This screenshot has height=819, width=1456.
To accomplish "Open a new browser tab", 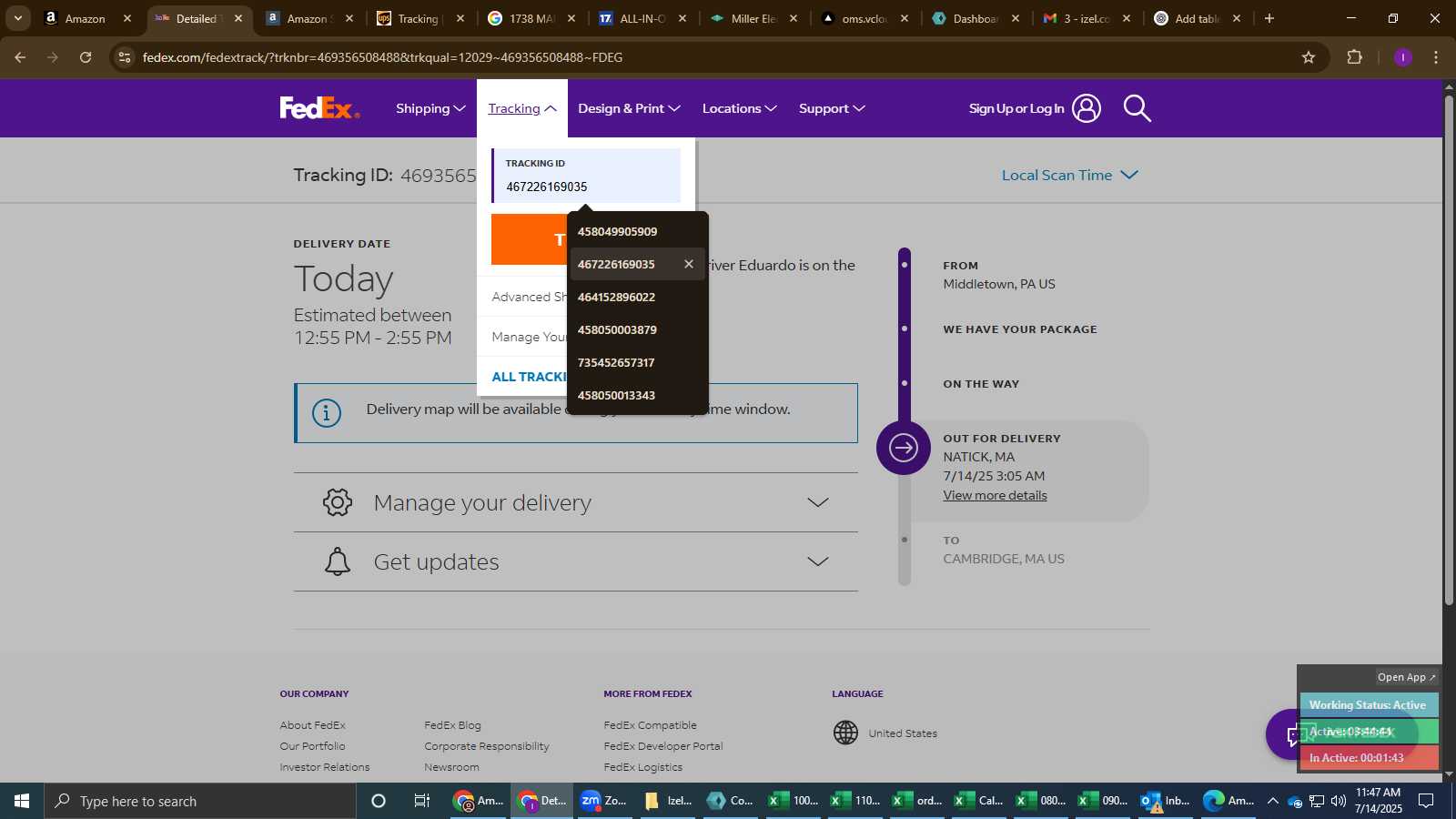I will pyautogui.click(x=1269, y=18).
